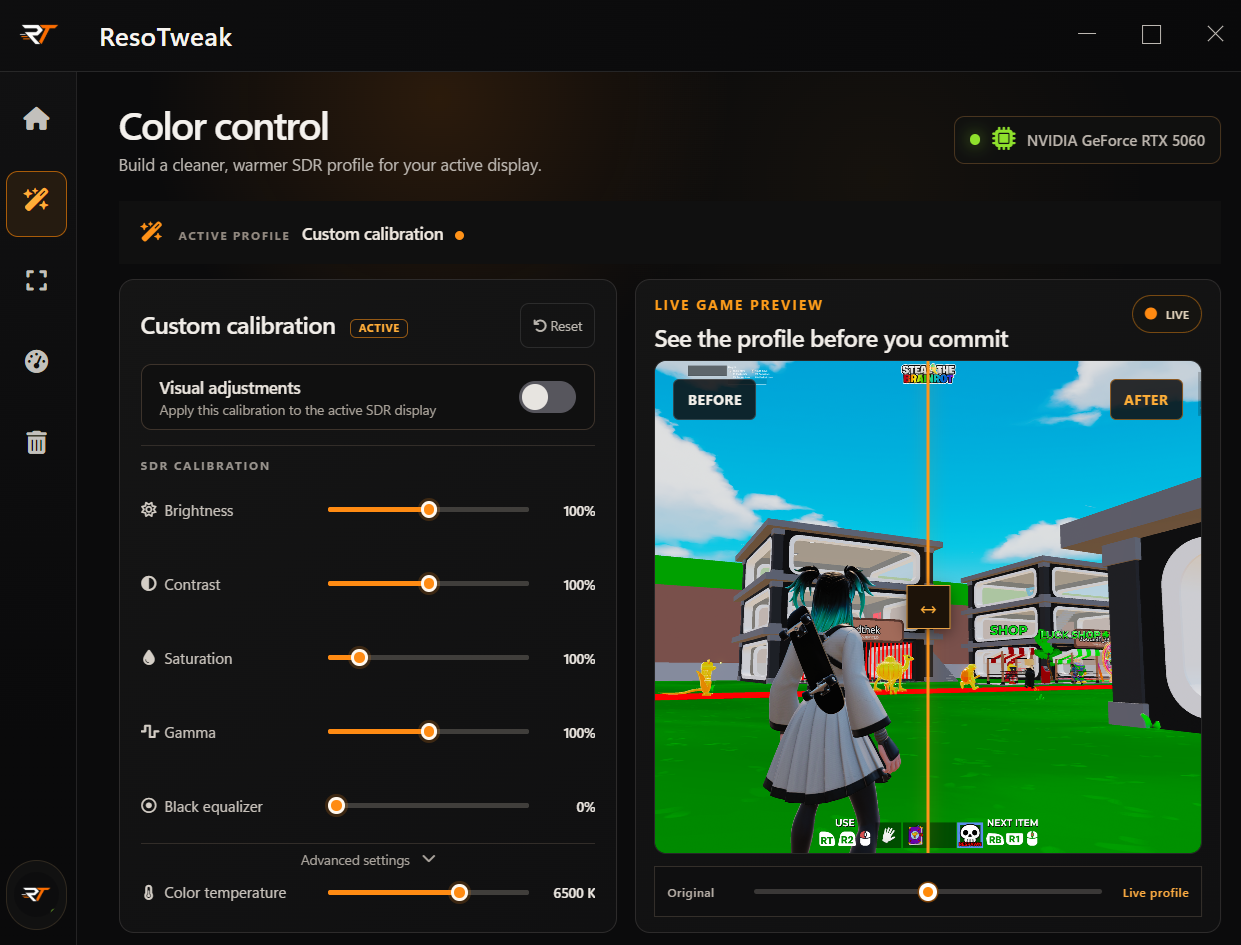1241x945 pixels.
Task: Minimize the ResoTweak window
Action: point(1088,34)
